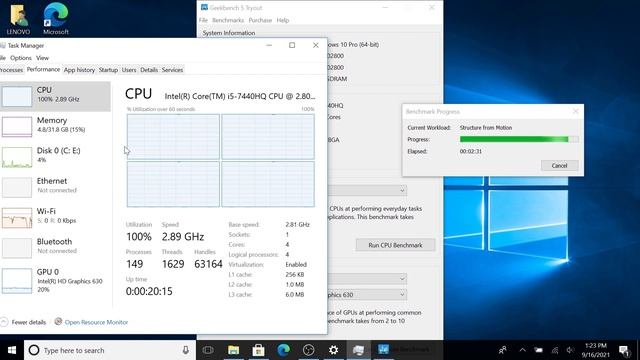Click the Windows Start button
Viewport: 640px width, 360px height.
(12, 350)
